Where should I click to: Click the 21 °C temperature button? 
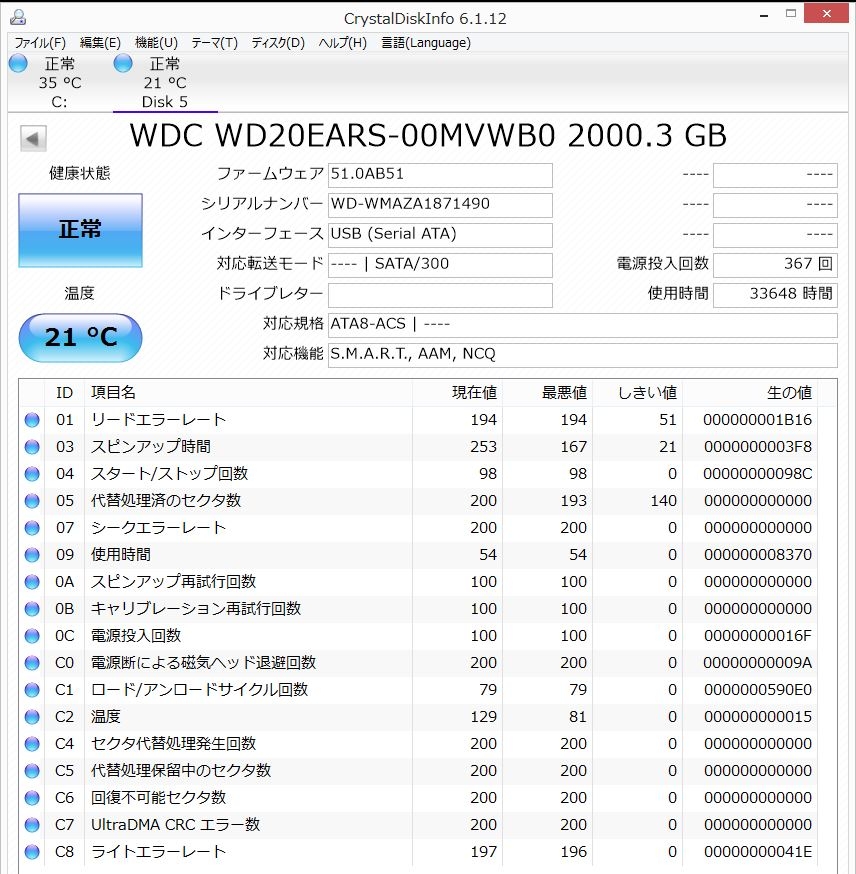80,337
